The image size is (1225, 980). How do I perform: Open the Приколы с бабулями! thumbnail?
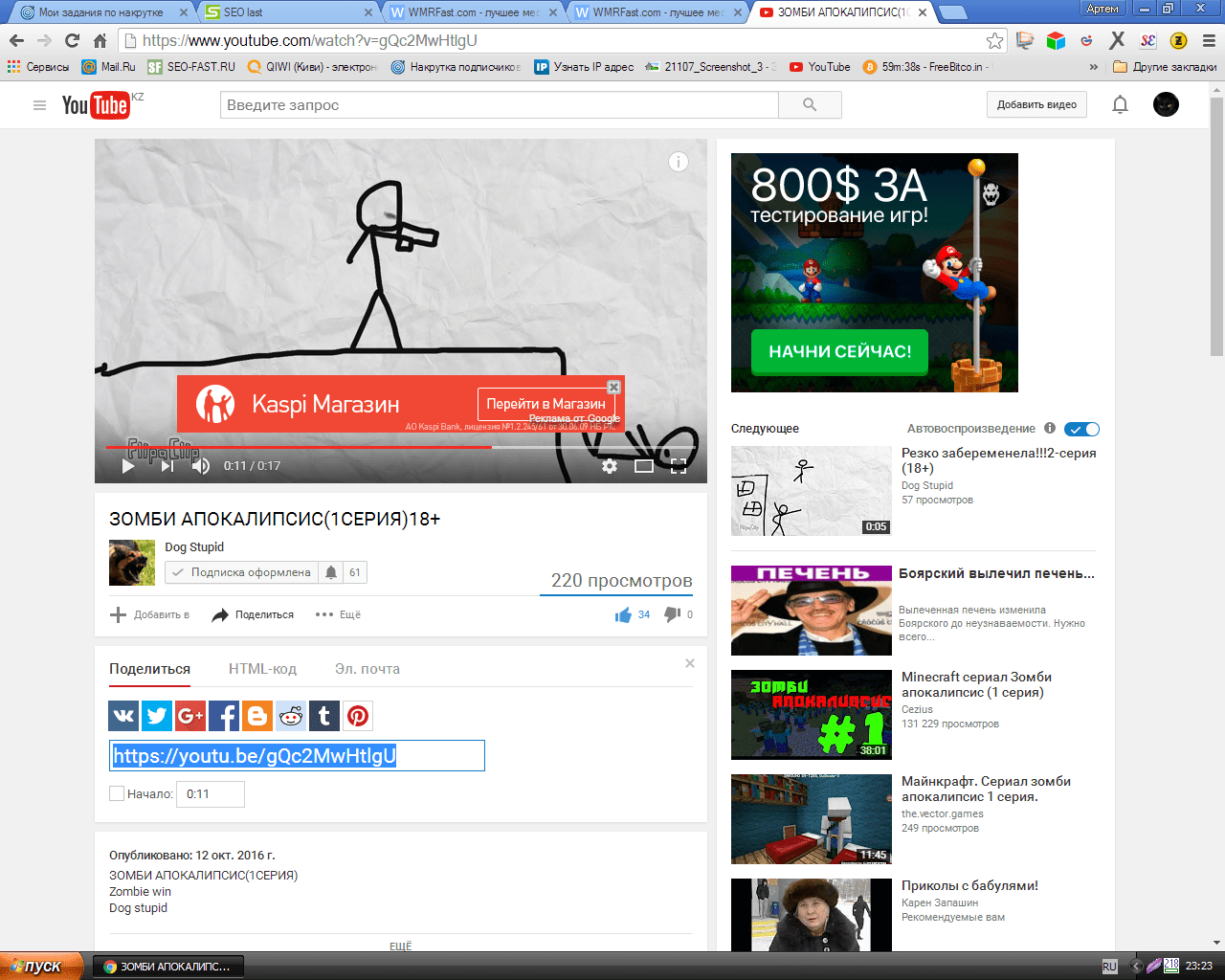tap(812, 915)
